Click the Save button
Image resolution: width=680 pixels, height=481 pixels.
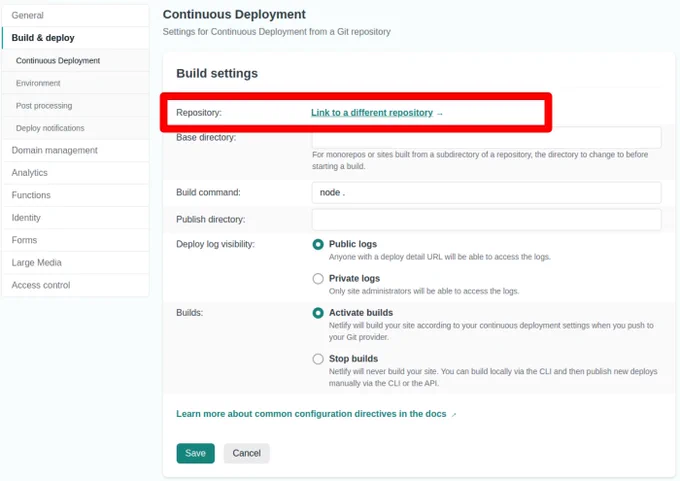195,453
